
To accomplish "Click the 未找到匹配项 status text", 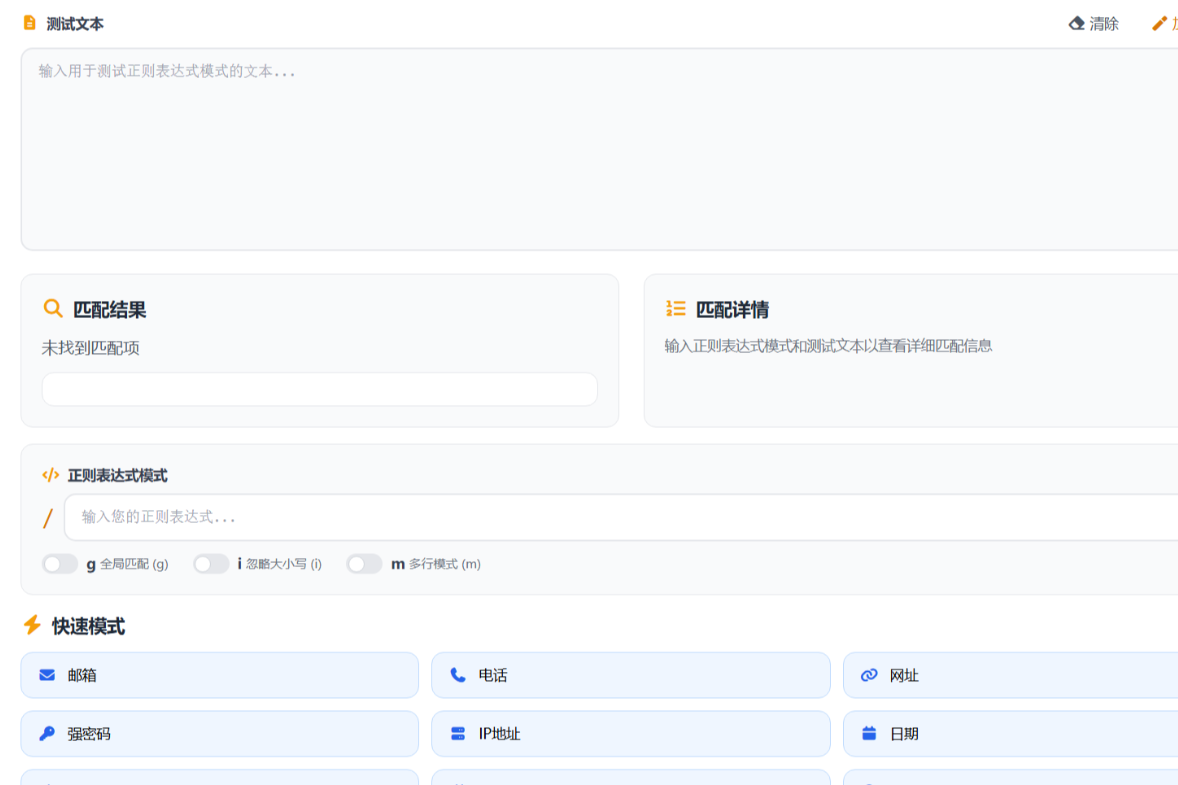I will (90, 348).
